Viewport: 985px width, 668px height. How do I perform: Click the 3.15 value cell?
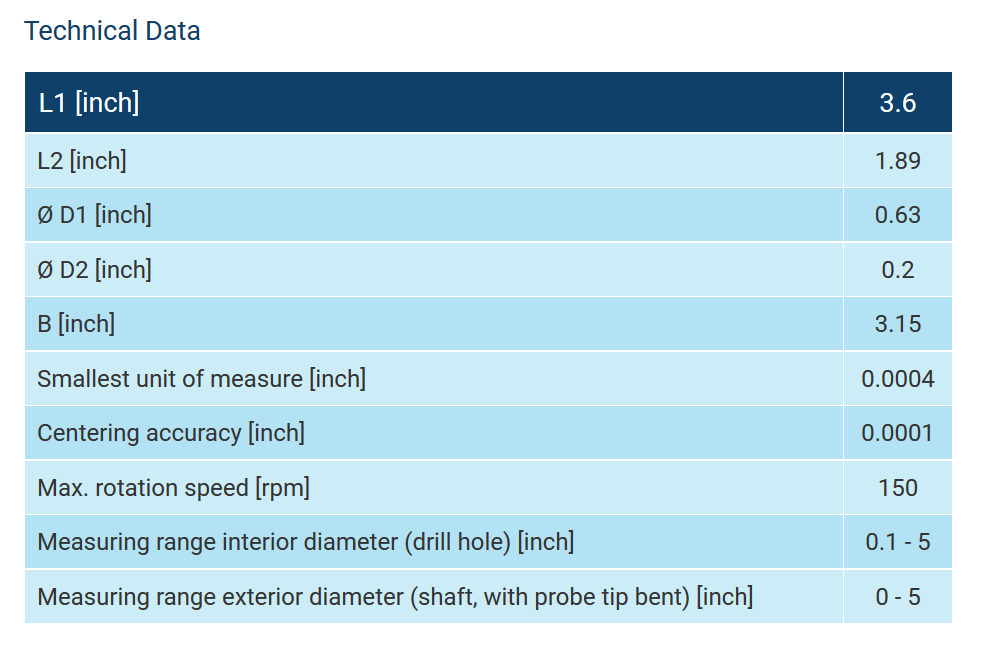897,324
